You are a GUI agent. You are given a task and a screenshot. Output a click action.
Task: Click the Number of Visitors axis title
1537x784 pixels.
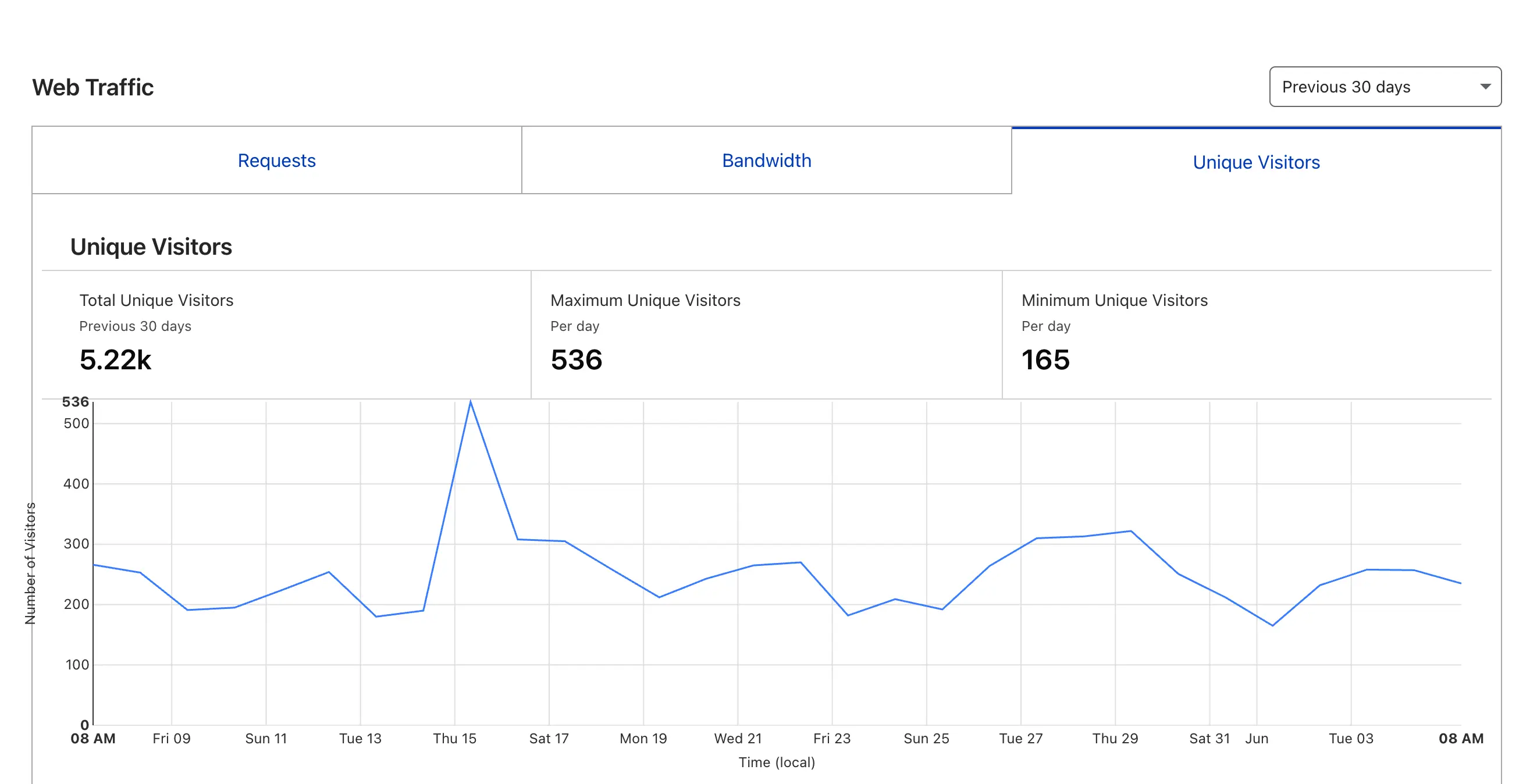[x=30, y=563]
